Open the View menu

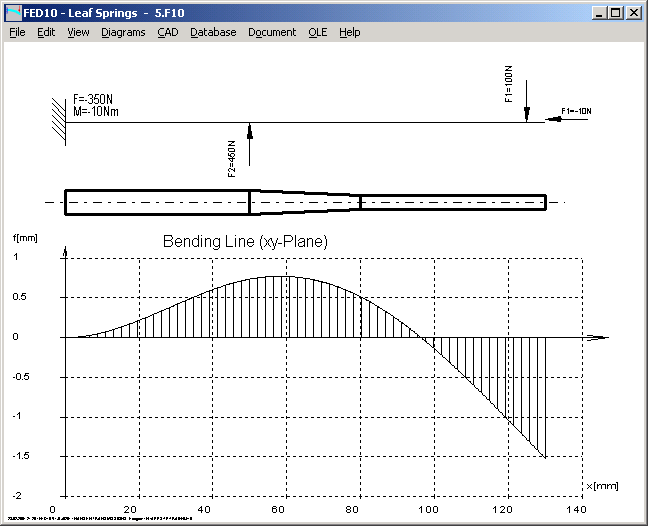point(78,32)
